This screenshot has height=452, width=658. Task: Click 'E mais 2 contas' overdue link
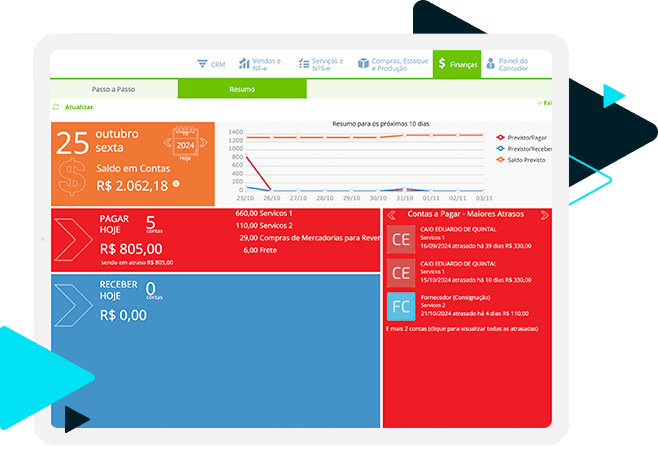point(460,328)
